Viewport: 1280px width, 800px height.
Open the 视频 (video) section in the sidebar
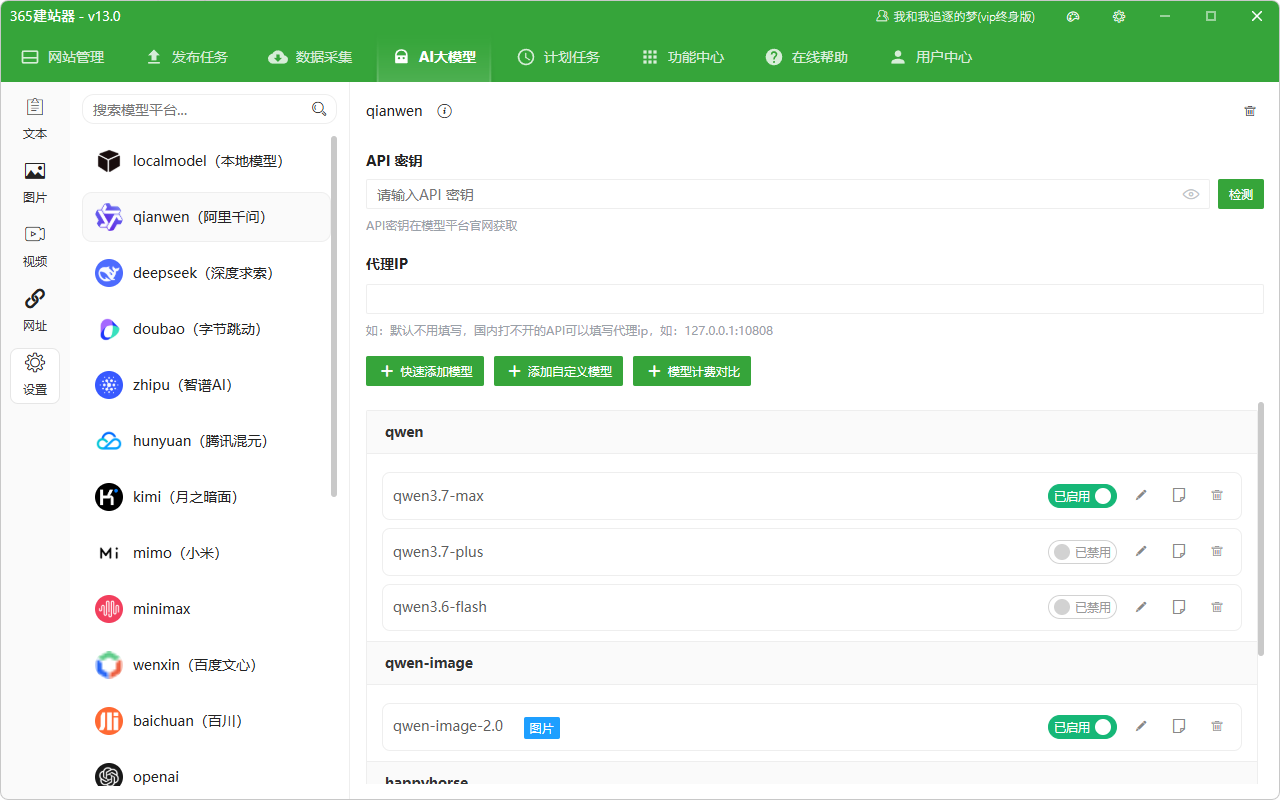[x=35, y=247]
